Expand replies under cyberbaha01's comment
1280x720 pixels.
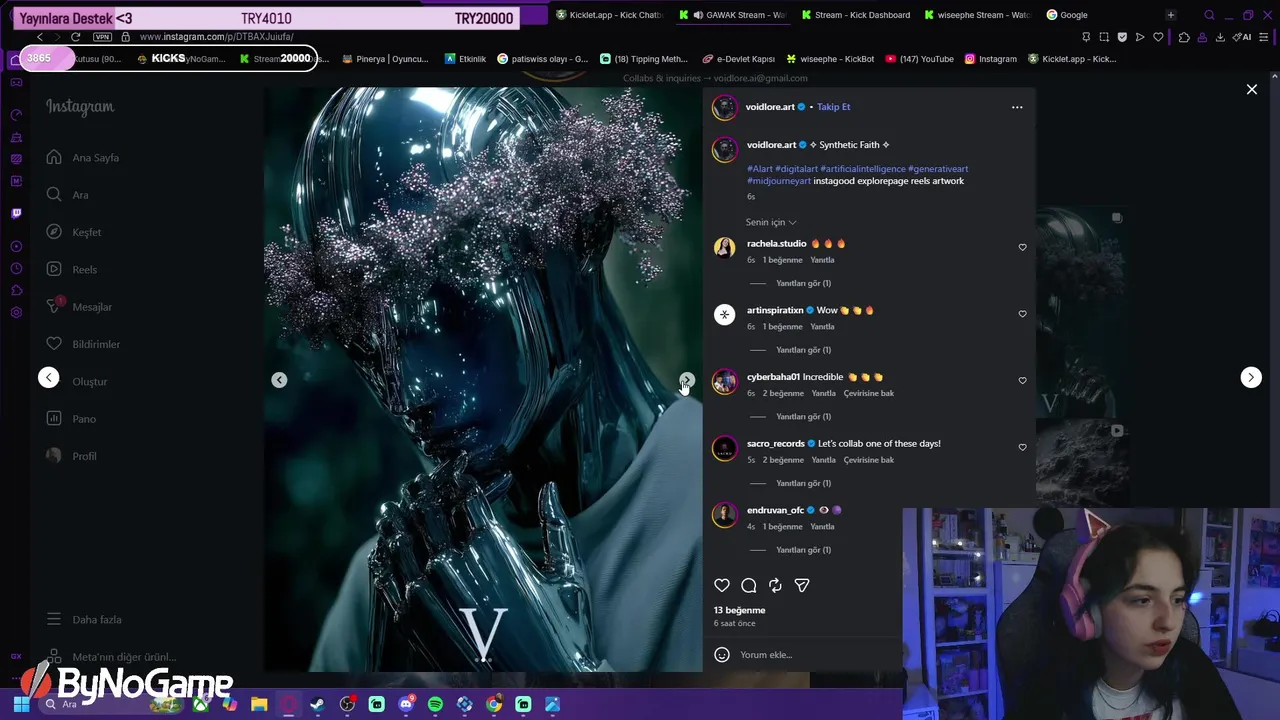pos(804,416)
